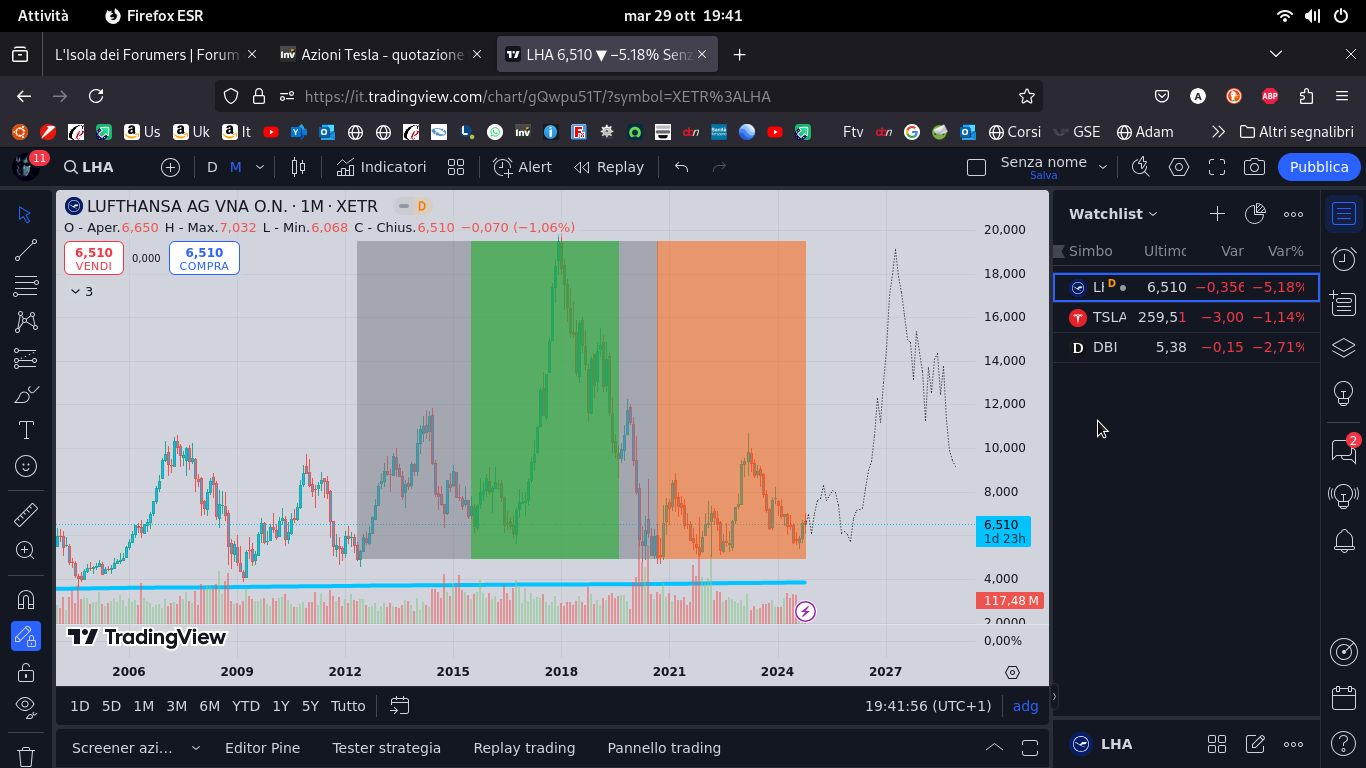Remove drawings with trash icon

coord(26,755)
